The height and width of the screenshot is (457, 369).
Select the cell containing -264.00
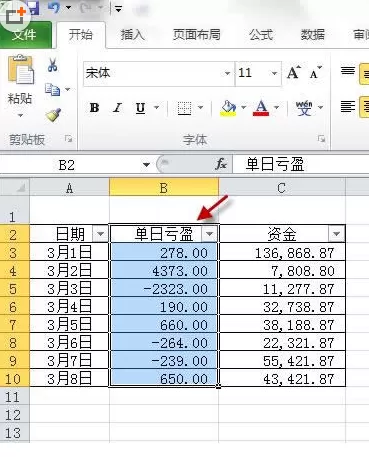tap(164, 342)
